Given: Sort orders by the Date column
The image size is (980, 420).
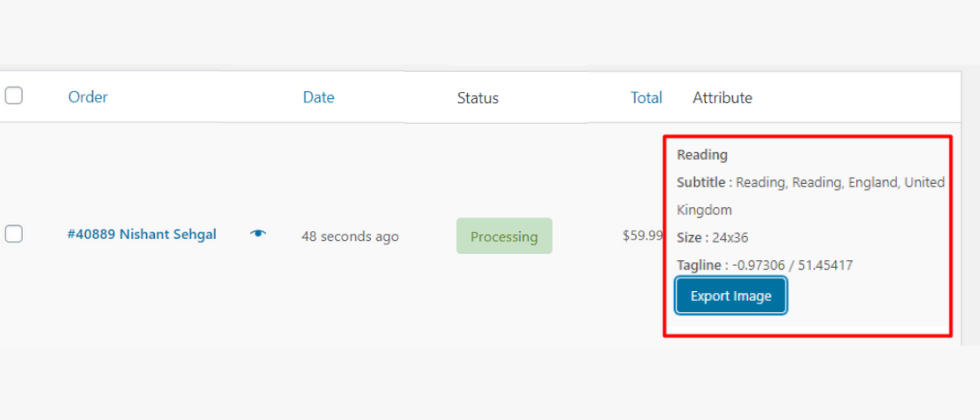Looking at the screenshot, I should point(319,98).
